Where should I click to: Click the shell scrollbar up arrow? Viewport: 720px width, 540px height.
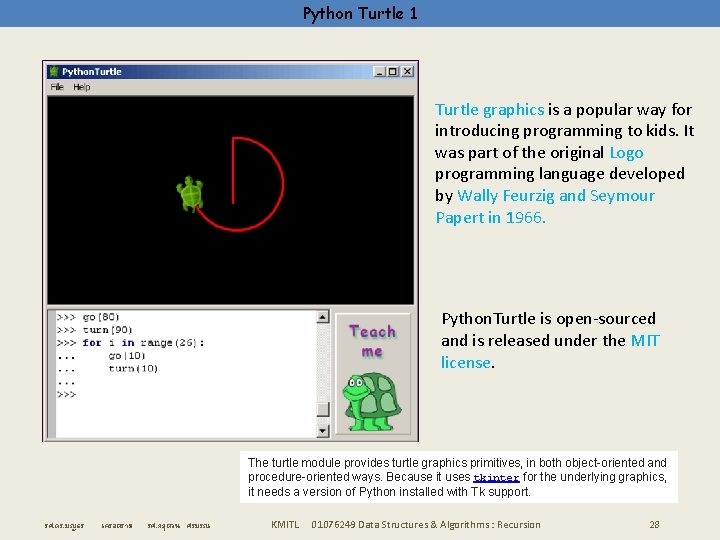pos(323,317)
